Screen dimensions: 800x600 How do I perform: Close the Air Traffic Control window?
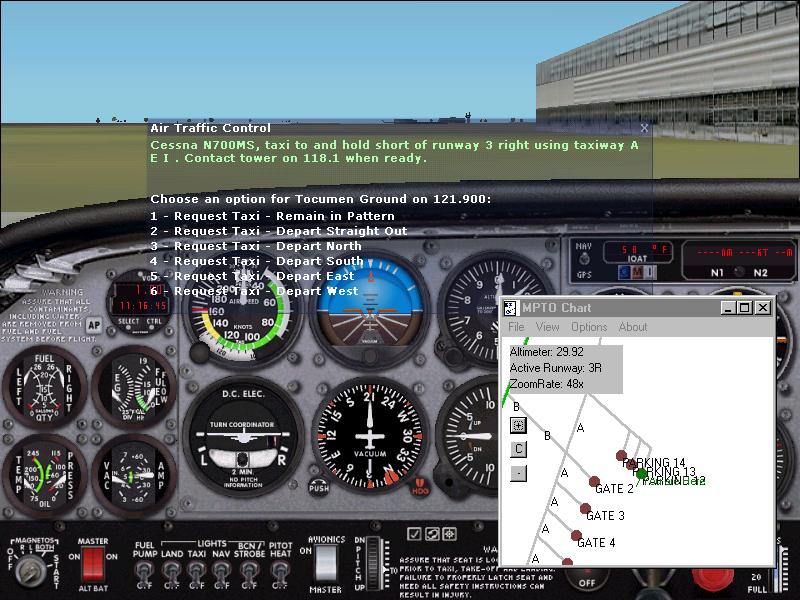[644, 128]
